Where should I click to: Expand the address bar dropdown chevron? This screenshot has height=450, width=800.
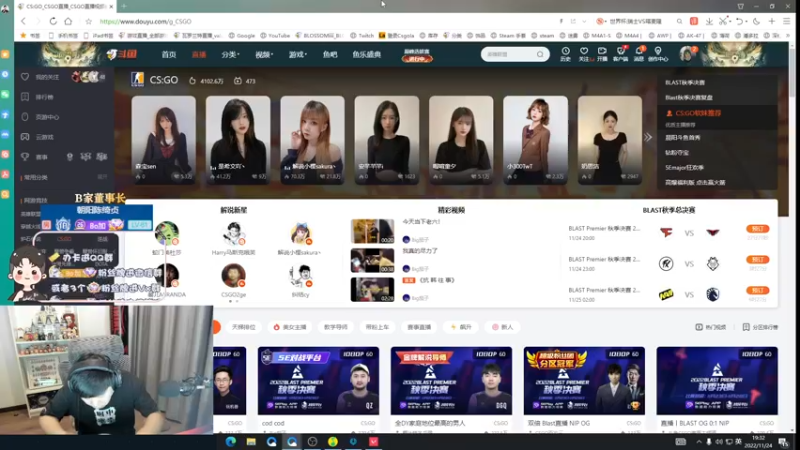pyautogui.click(x=584, y=21)
